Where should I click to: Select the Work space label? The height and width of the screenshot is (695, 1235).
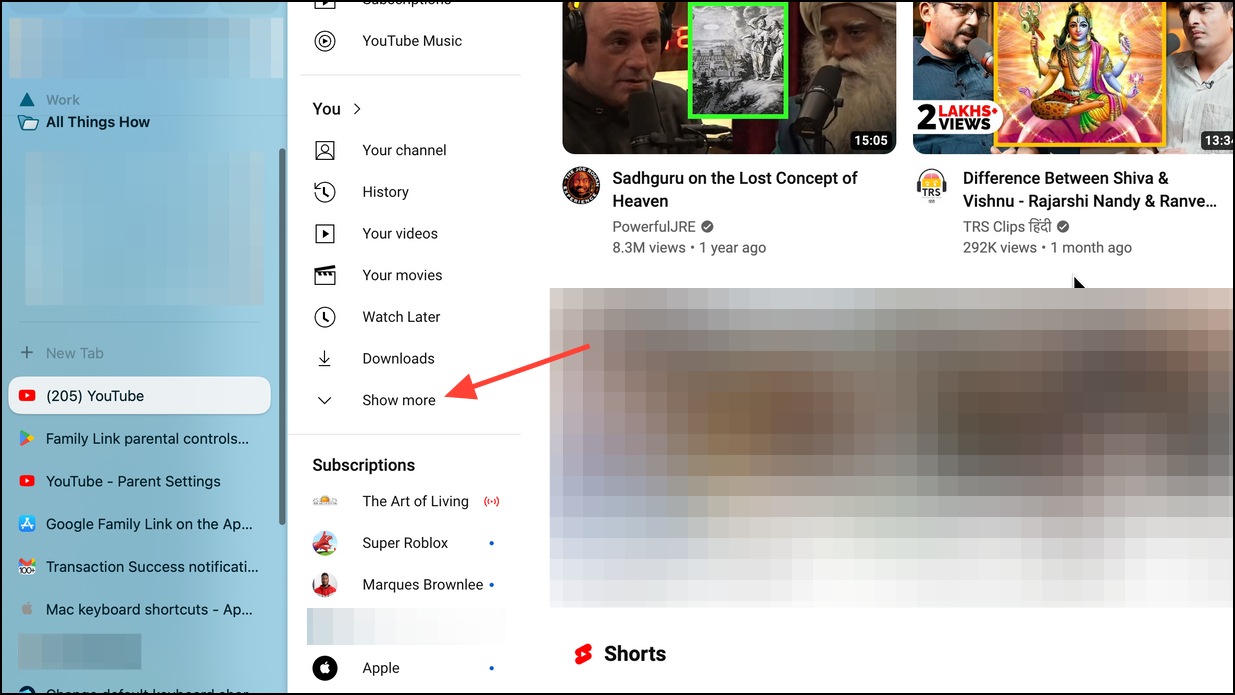(x=63, y=100)
